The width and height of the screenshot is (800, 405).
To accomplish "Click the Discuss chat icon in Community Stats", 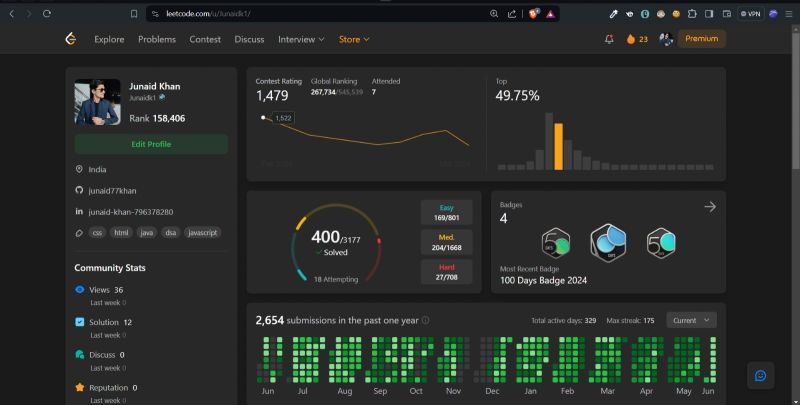I will [x=80, y=355].
